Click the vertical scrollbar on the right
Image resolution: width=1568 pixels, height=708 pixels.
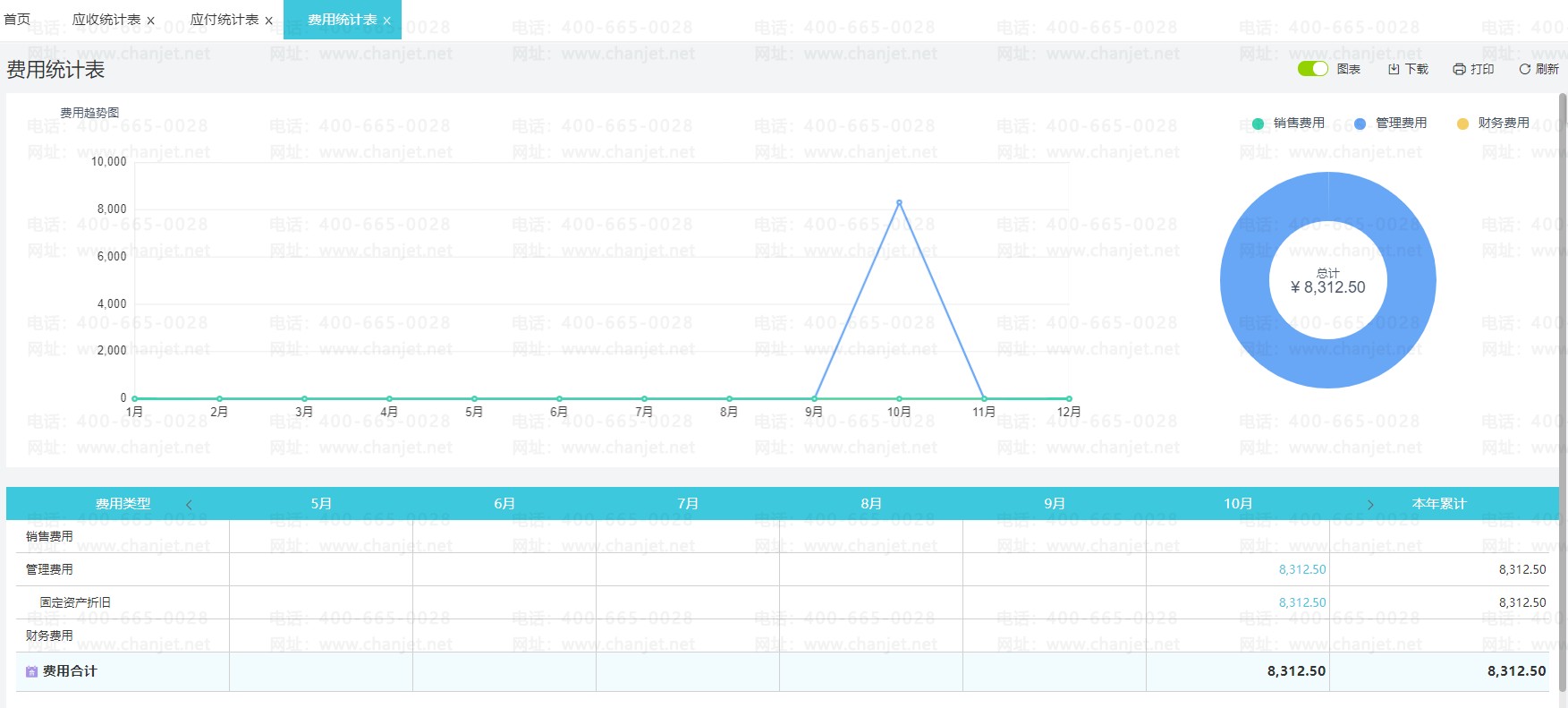[x=1563, y=391]
